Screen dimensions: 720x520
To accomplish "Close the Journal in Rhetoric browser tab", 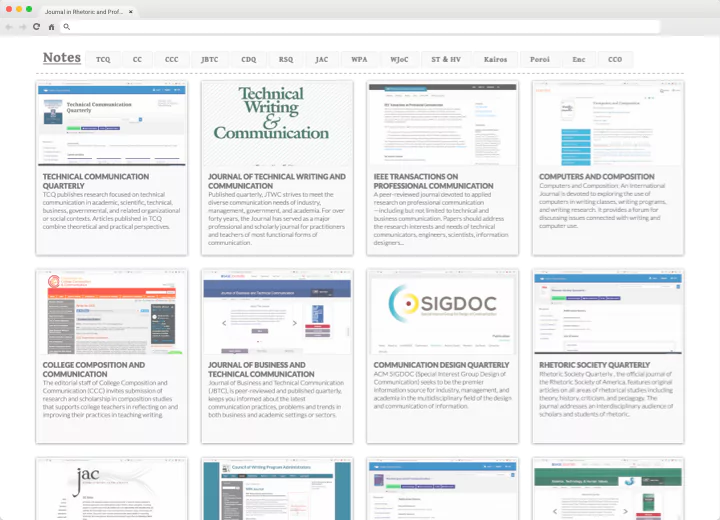I will pos(131,12).
